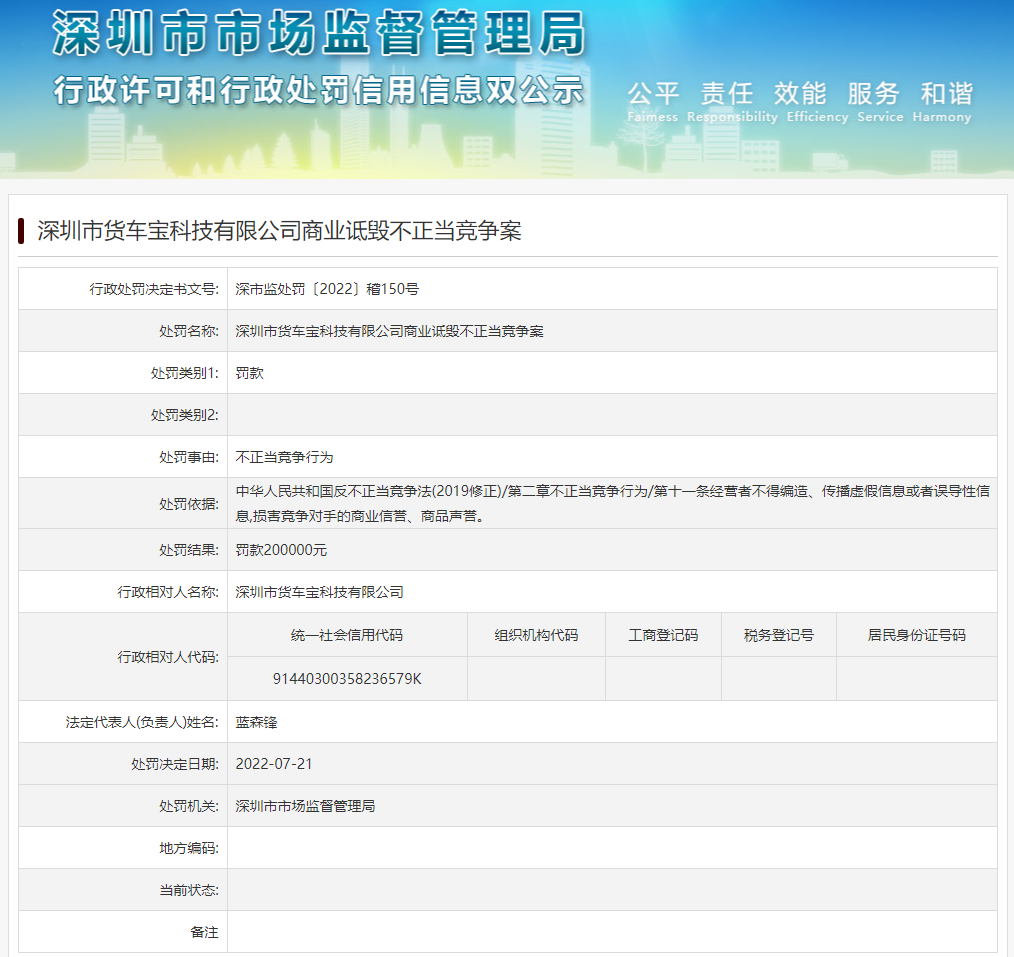Click the penalty result 罚款200000元

(x=281, y=550)
